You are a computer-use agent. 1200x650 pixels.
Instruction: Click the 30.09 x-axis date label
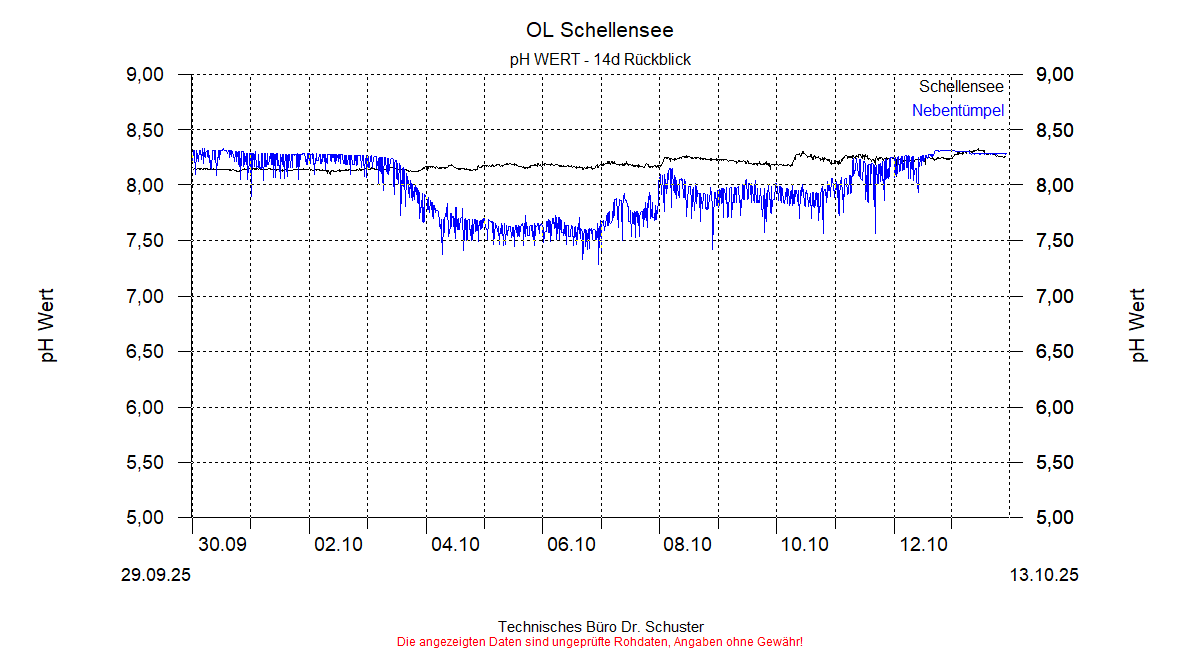click(222, 544)
